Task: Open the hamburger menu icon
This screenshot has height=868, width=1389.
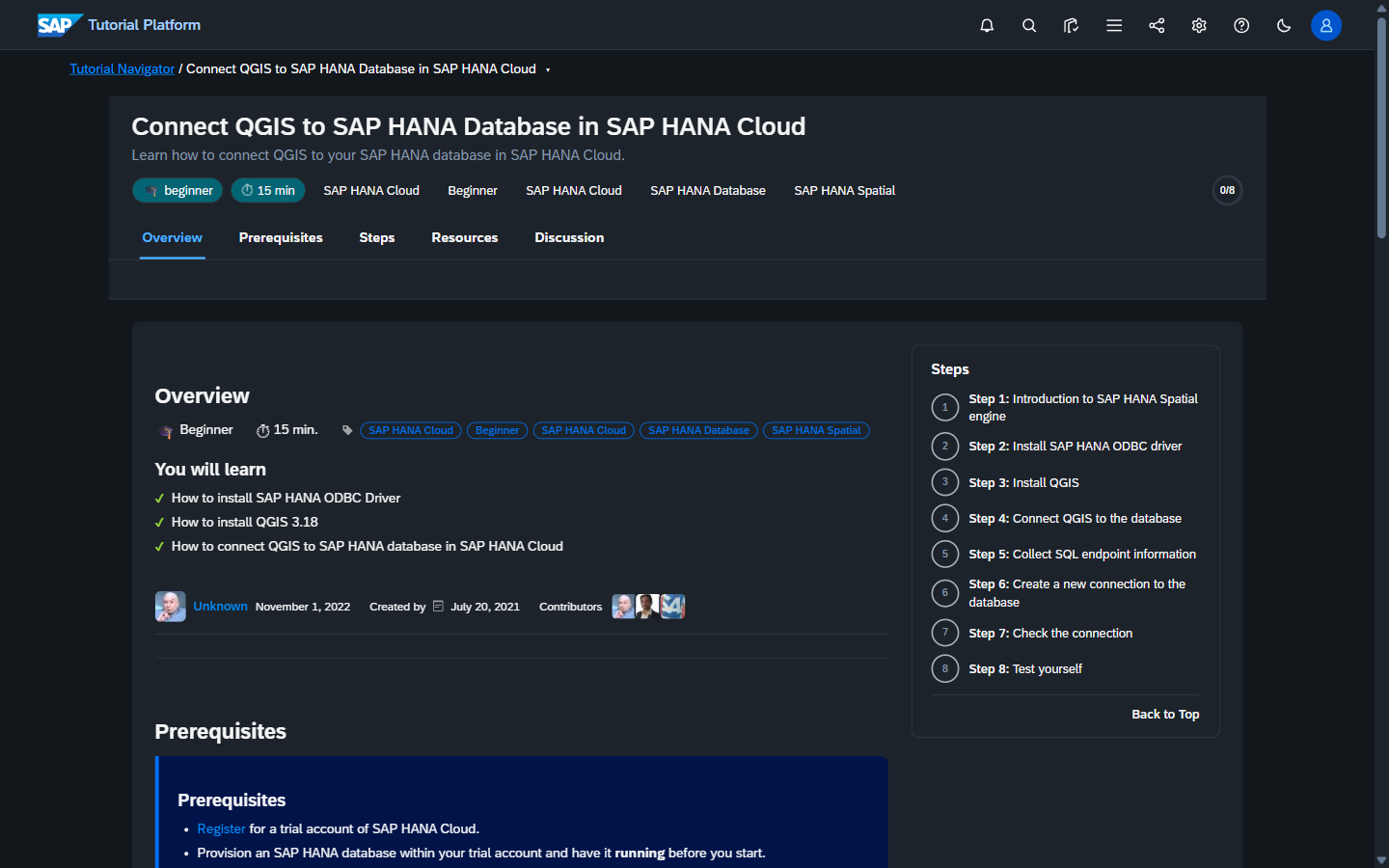Action: [1114, 26]
